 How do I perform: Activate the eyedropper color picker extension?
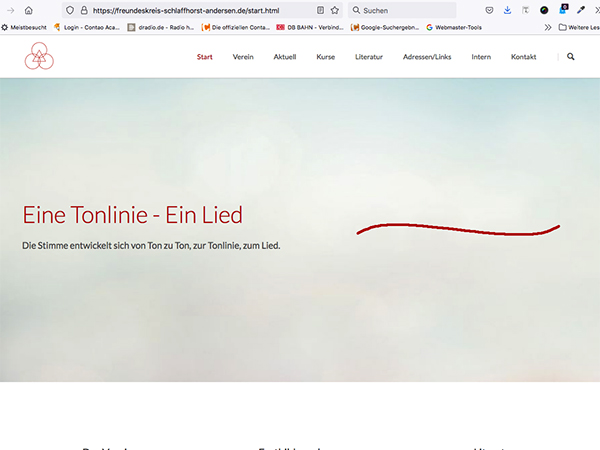tap(581, 10)
